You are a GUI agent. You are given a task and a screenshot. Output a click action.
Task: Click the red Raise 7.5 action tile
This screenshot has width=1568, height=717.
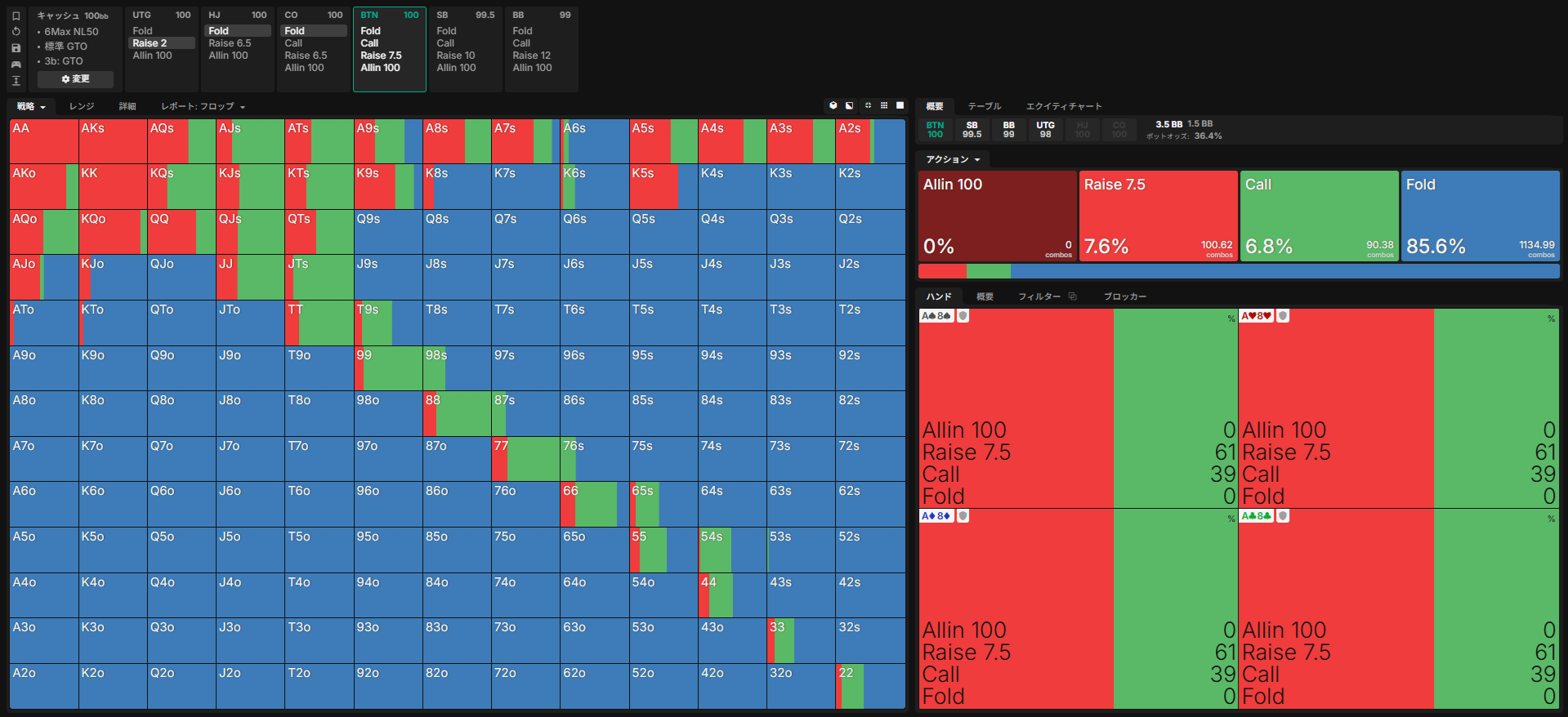point(1158,216)
